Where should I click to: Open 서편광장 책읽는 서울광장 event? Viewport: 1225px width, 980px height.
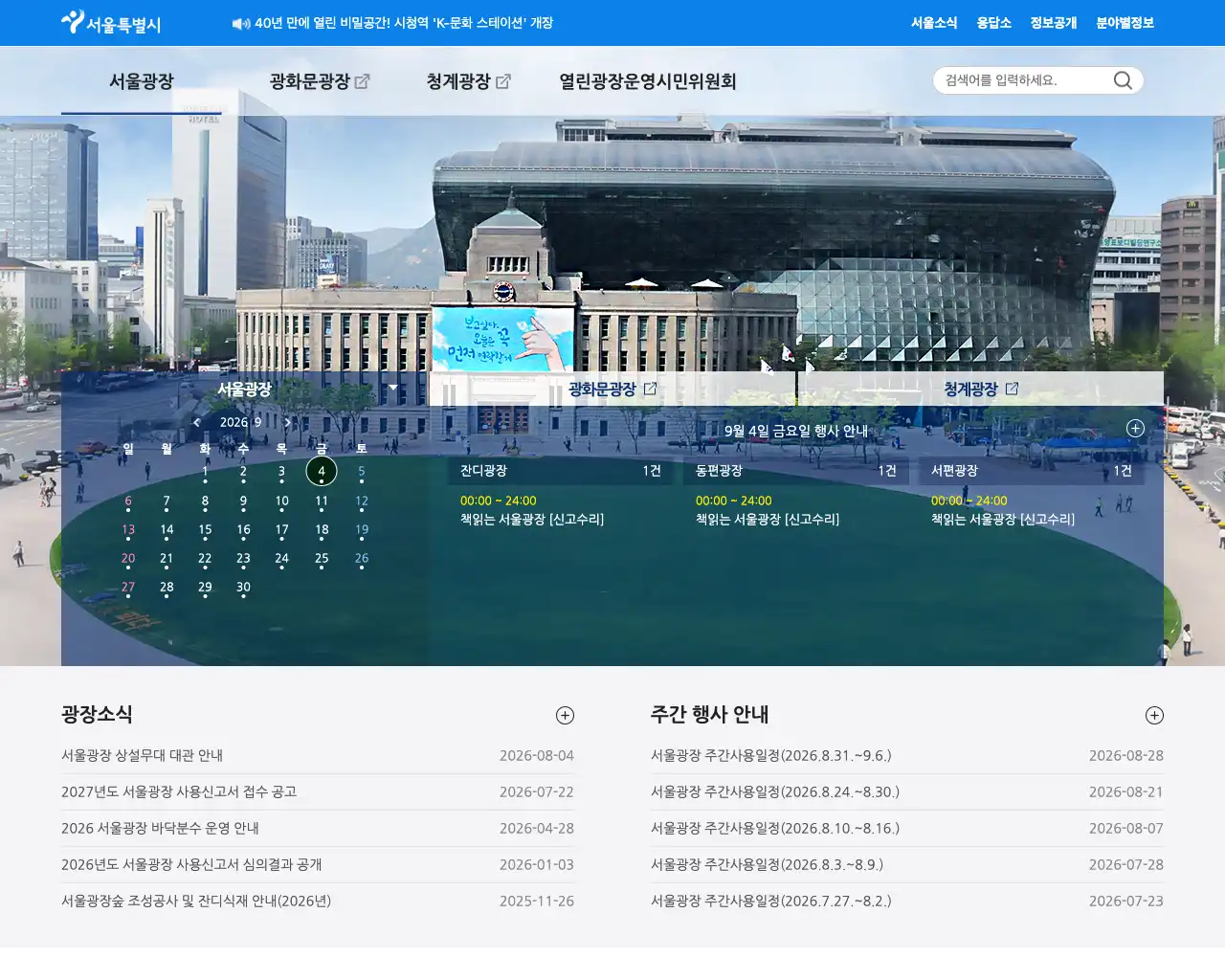click(1003, 520)
